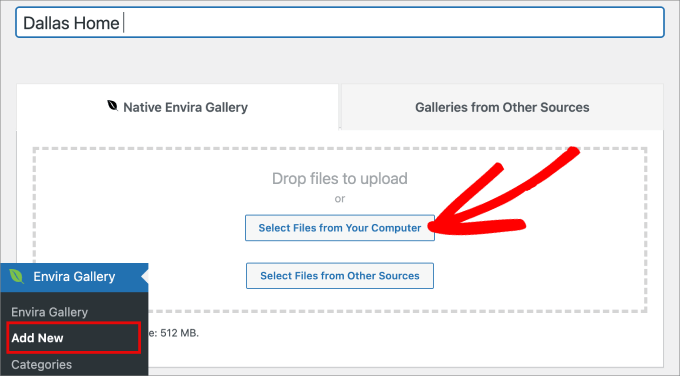Focus the gallery title field containing Dallas Home
This screenshot has height=376, width=680.
(340, 23)
